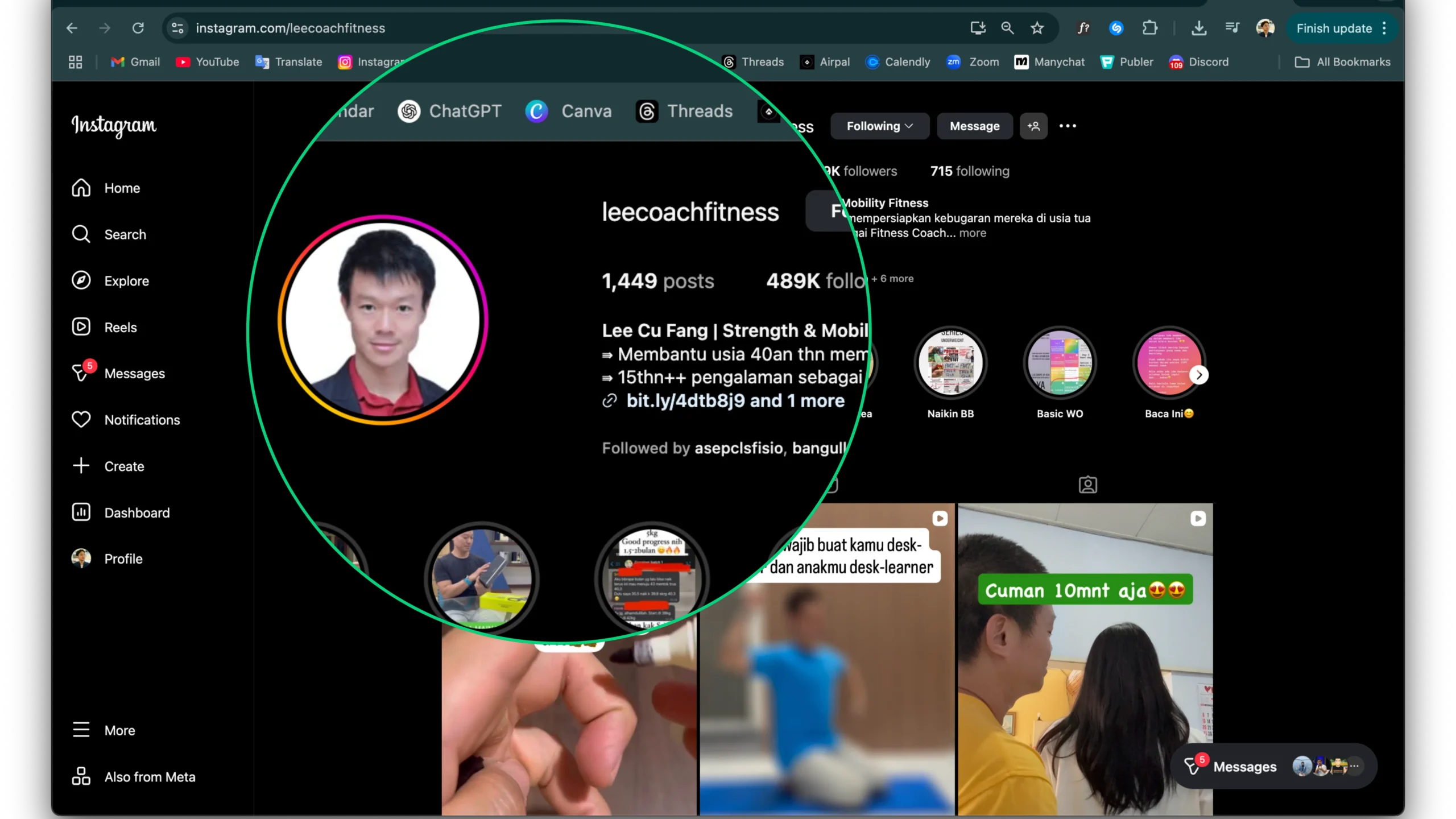Open Calendly bookmark
Viewport: 1456px width, 819px height.
897,62
